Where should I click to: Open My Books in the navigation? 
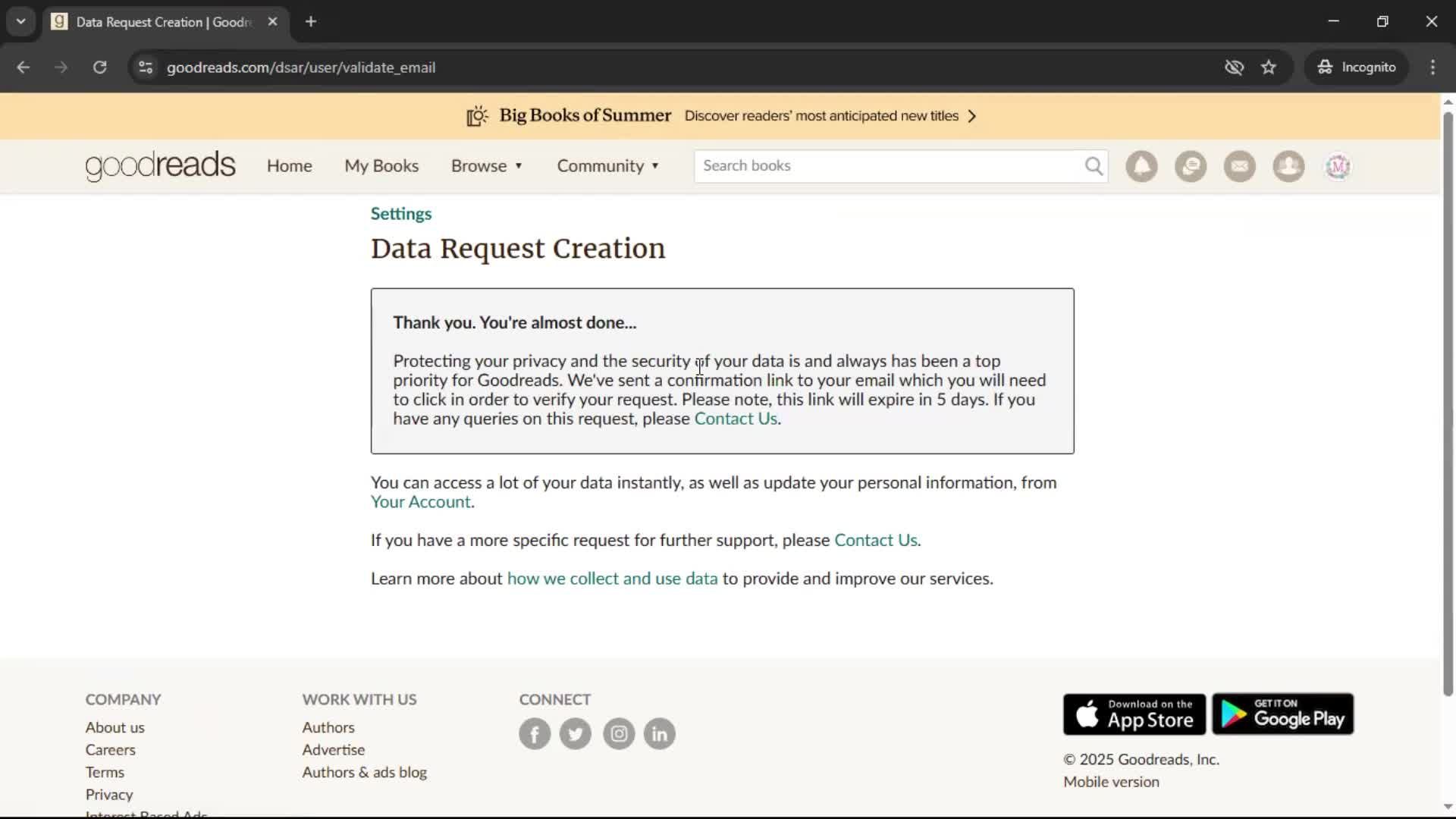(x=381, y=166)
